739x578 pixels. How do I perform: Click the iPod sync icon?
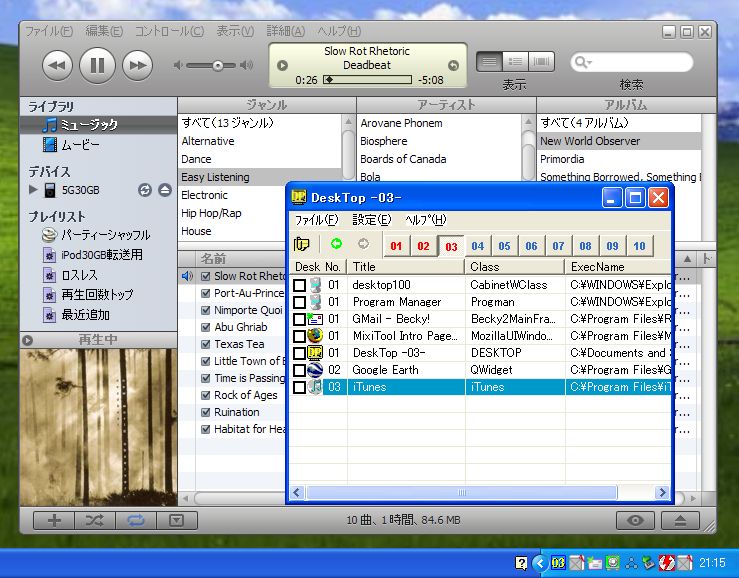(x=145, y=190)
